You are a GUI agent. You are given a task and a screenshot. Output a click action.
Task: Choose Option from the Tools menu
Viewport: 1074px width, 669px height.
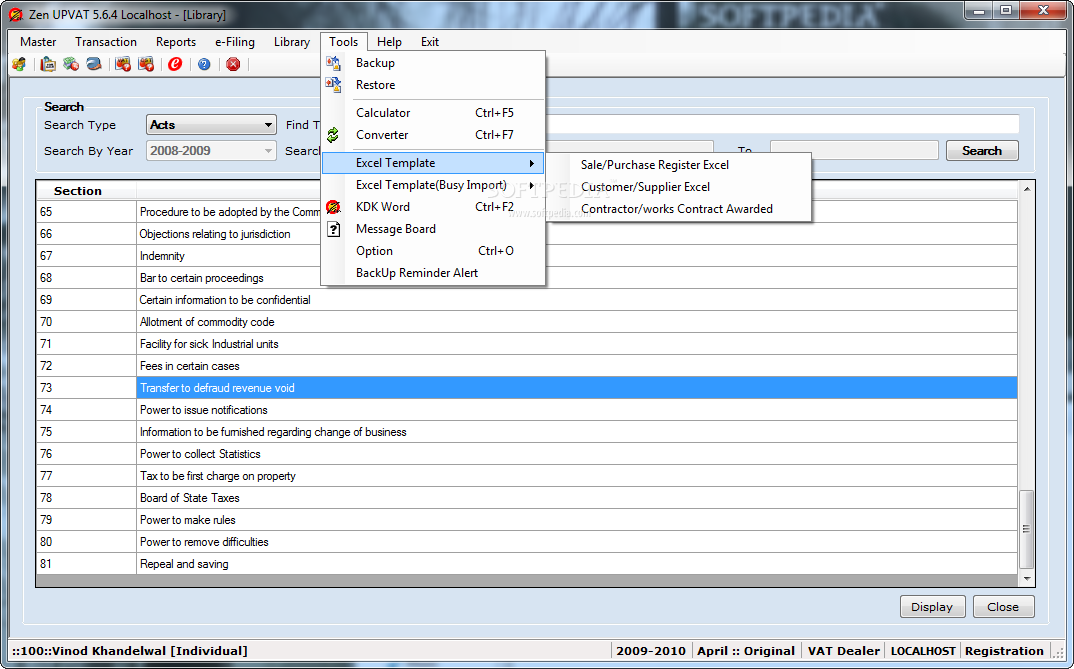pyautogui.click(x=433, y=251)
